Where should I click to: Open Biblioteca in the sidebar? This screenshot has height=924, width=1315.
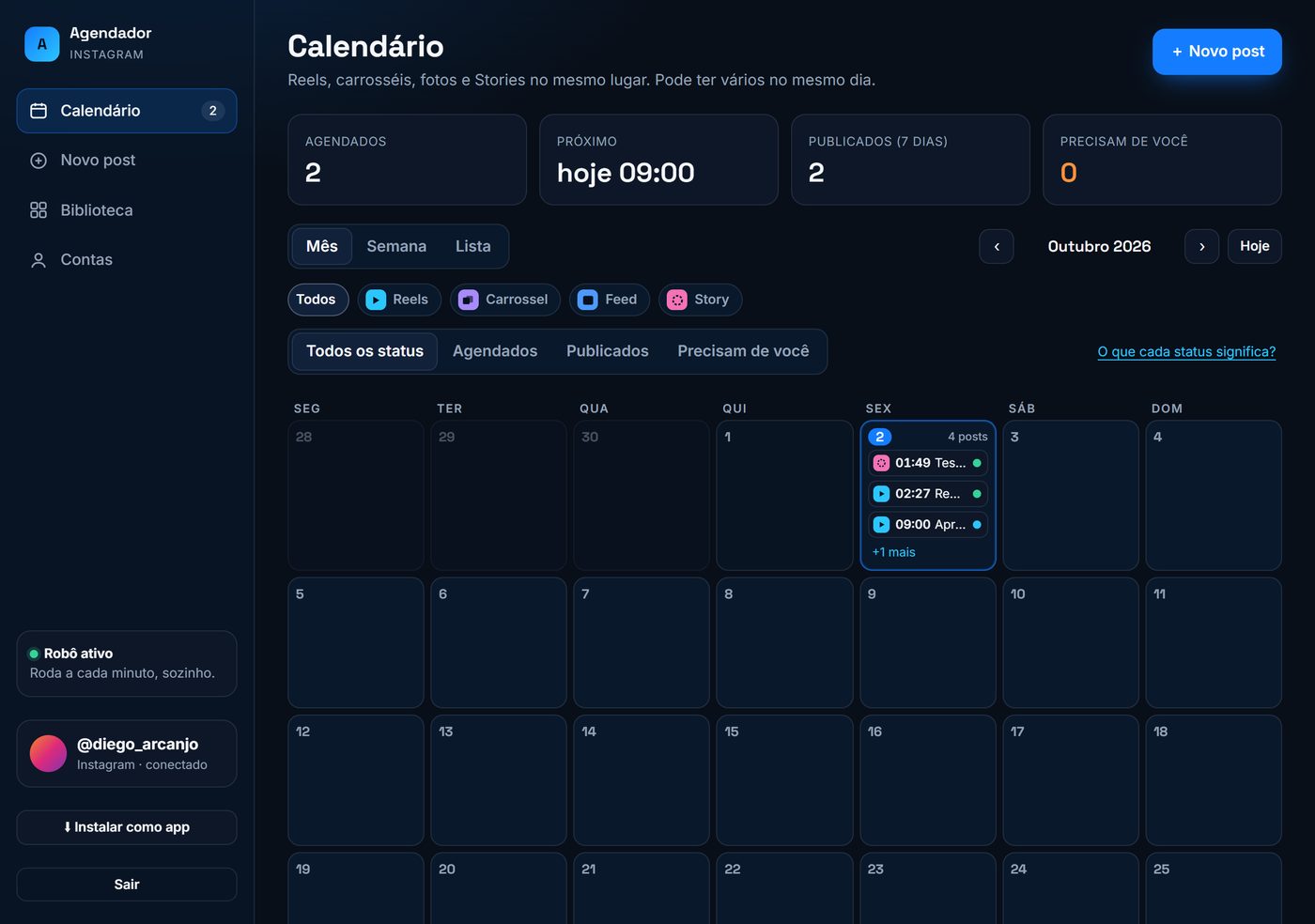pos(127,210)
